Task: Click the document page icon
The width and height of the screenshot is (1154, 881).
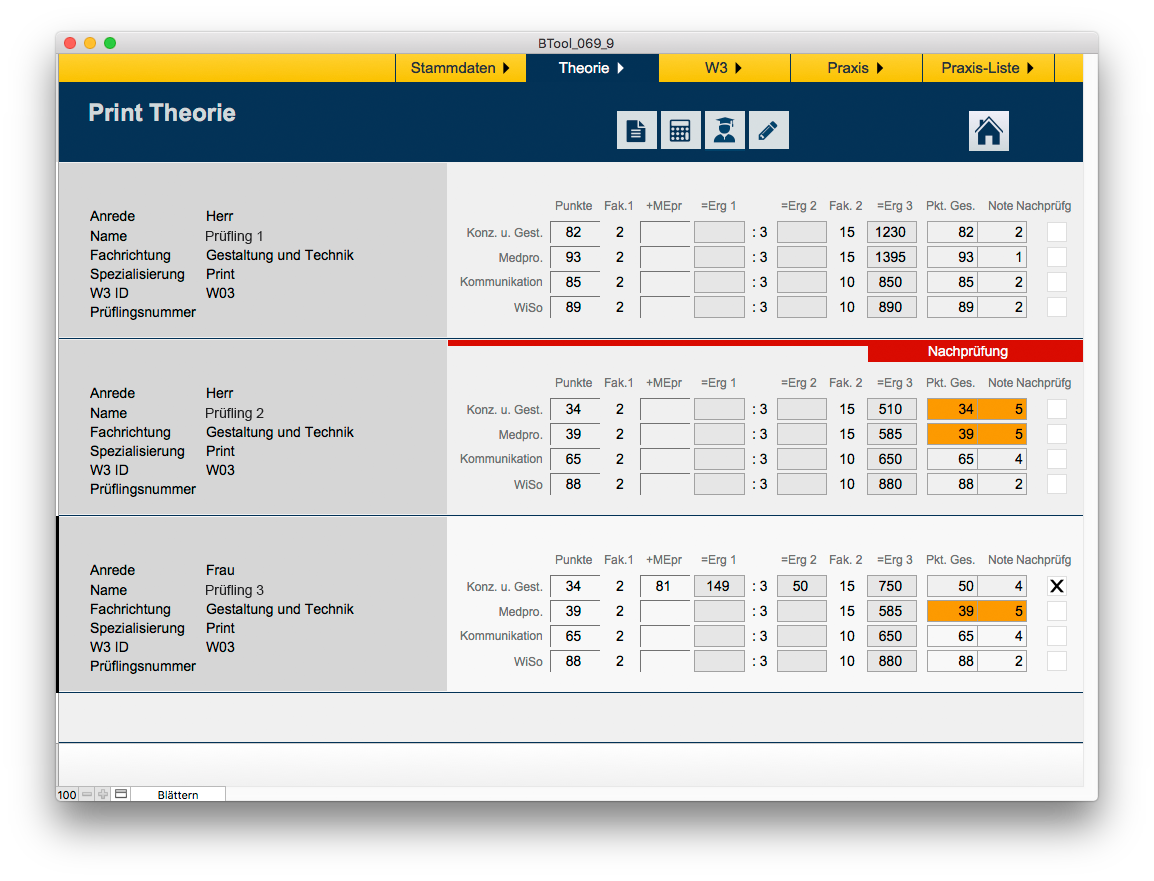Action: point(636,131)
